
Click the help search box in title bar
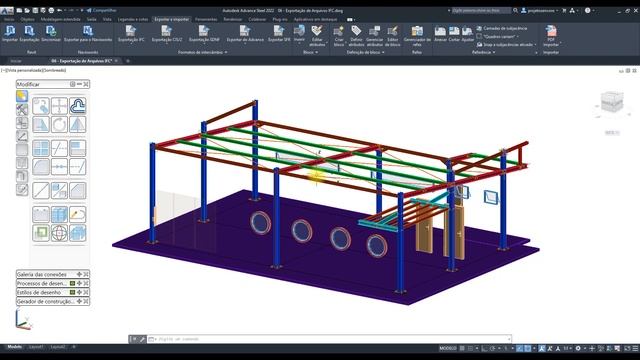coord(481,10)
